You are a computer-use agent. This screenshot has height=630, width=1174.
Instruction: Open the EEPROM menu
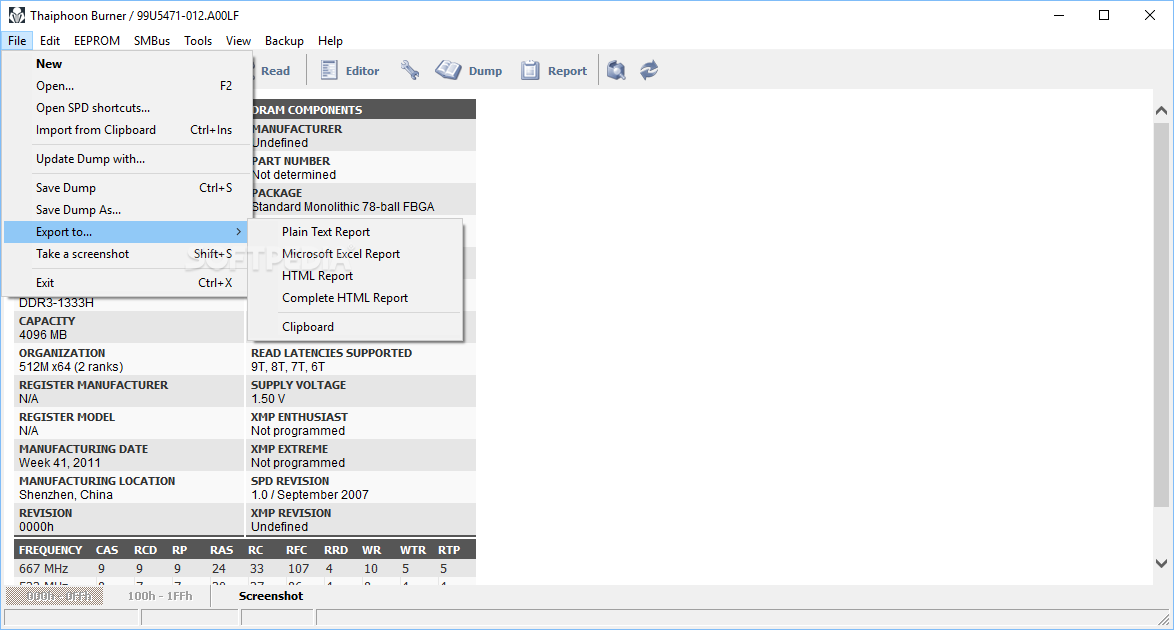point(97,40)
